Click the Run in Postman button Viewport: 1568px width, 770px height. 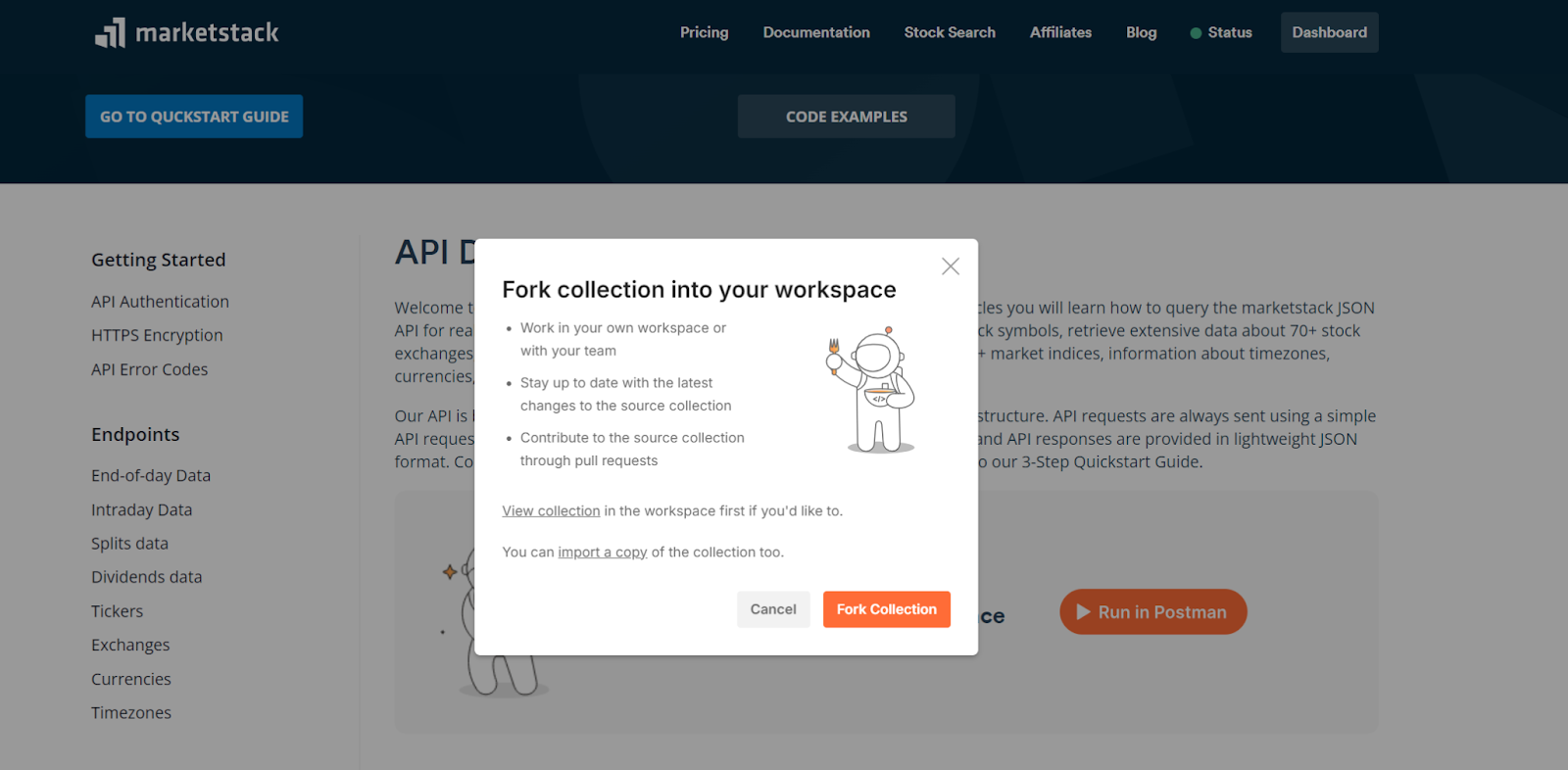coord(1152,612)
